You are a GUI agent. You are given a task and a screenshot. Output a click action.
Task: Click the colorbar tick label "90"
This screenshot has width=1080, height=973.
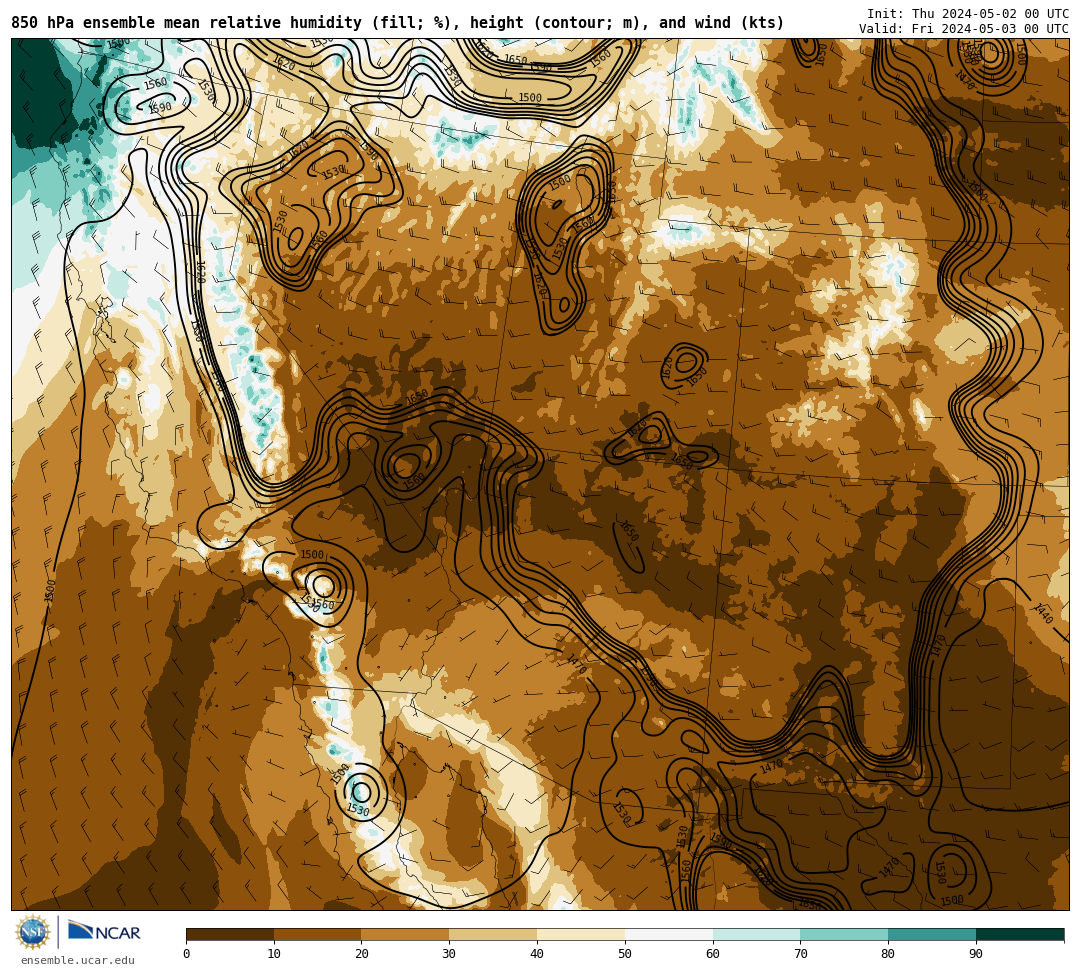(976, 954)
